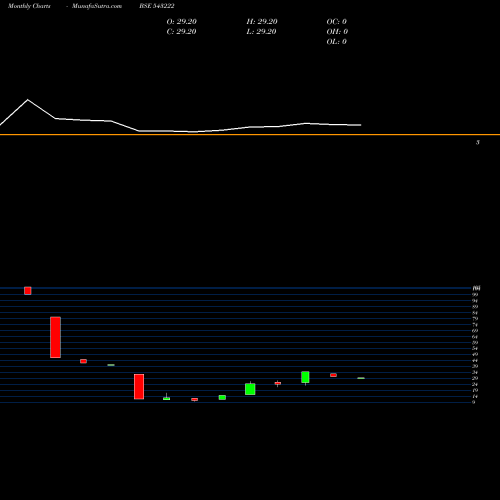Click the '54' price axis label
Image resolution: width=500 pixels, height=500 pixels.
click(475, 348)
